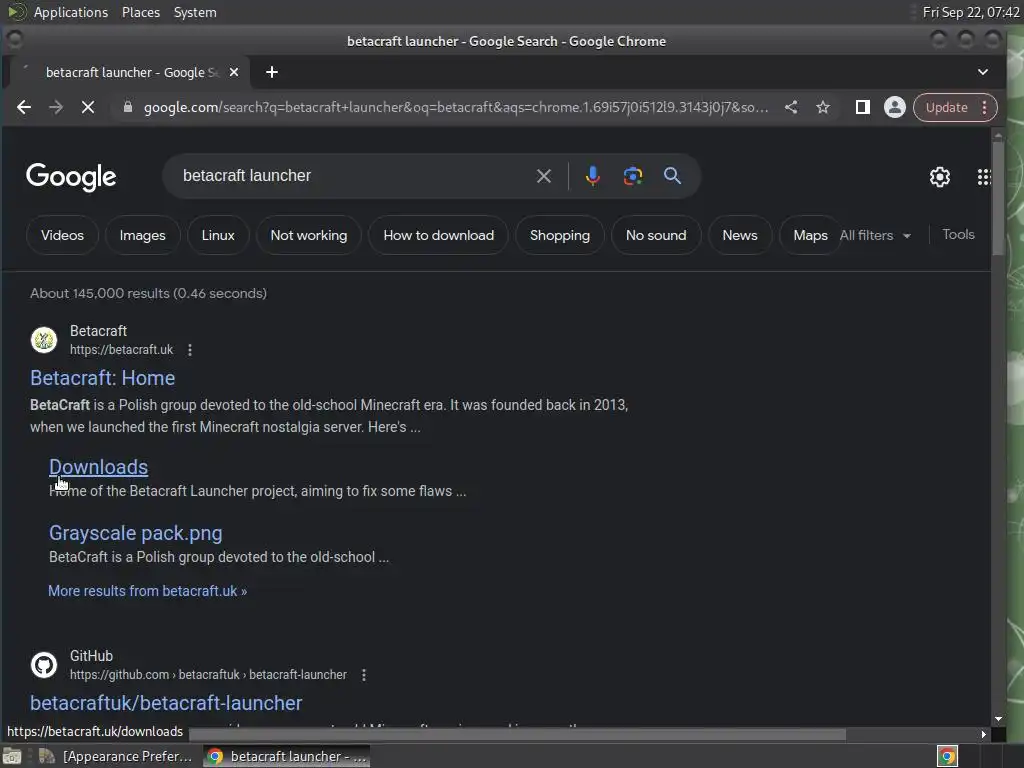Click the horizontal page scrollbar
This screenshot has width=1024, height=768.
pyautogui.click(x=517, y=734)
